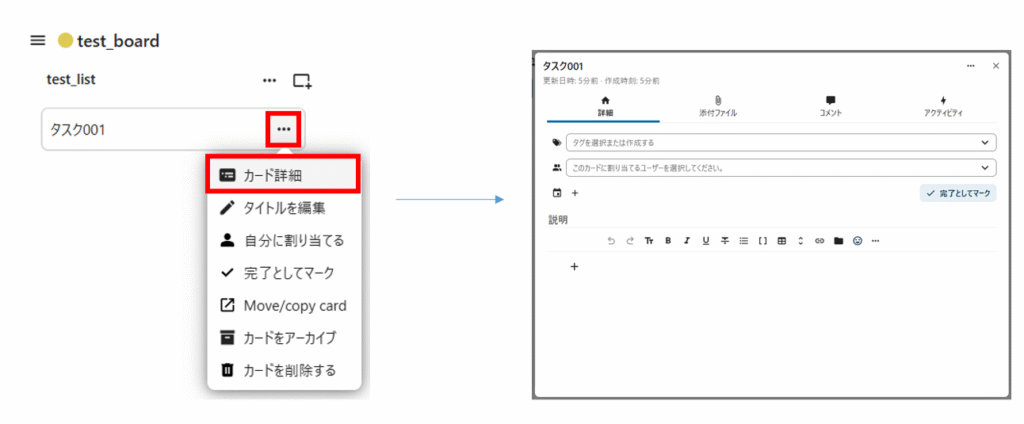1024x424 pixels.
Task: Open the emoji picker in description toolbar
Action: 857,241
